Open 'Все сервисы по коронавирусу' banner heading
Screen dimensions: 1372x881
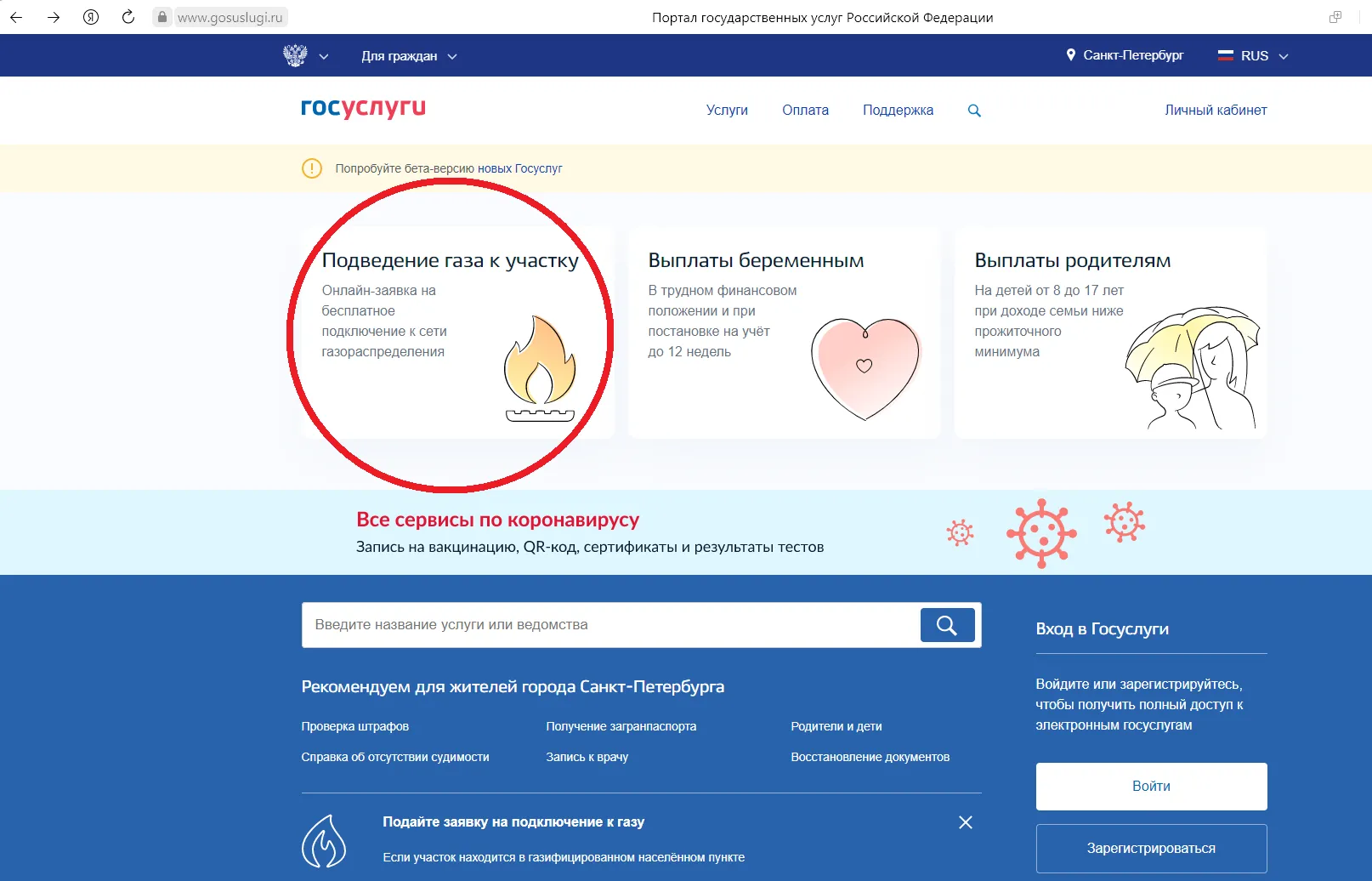coord(497,520)
